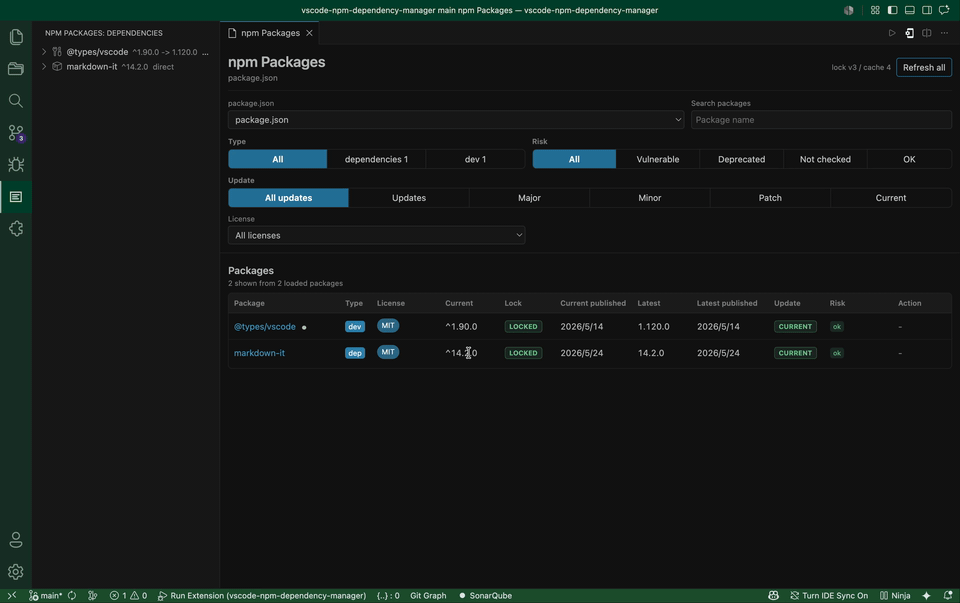This screenshot has height=603, width=960.
Task: Select the Type filter All
Action: 277,159
